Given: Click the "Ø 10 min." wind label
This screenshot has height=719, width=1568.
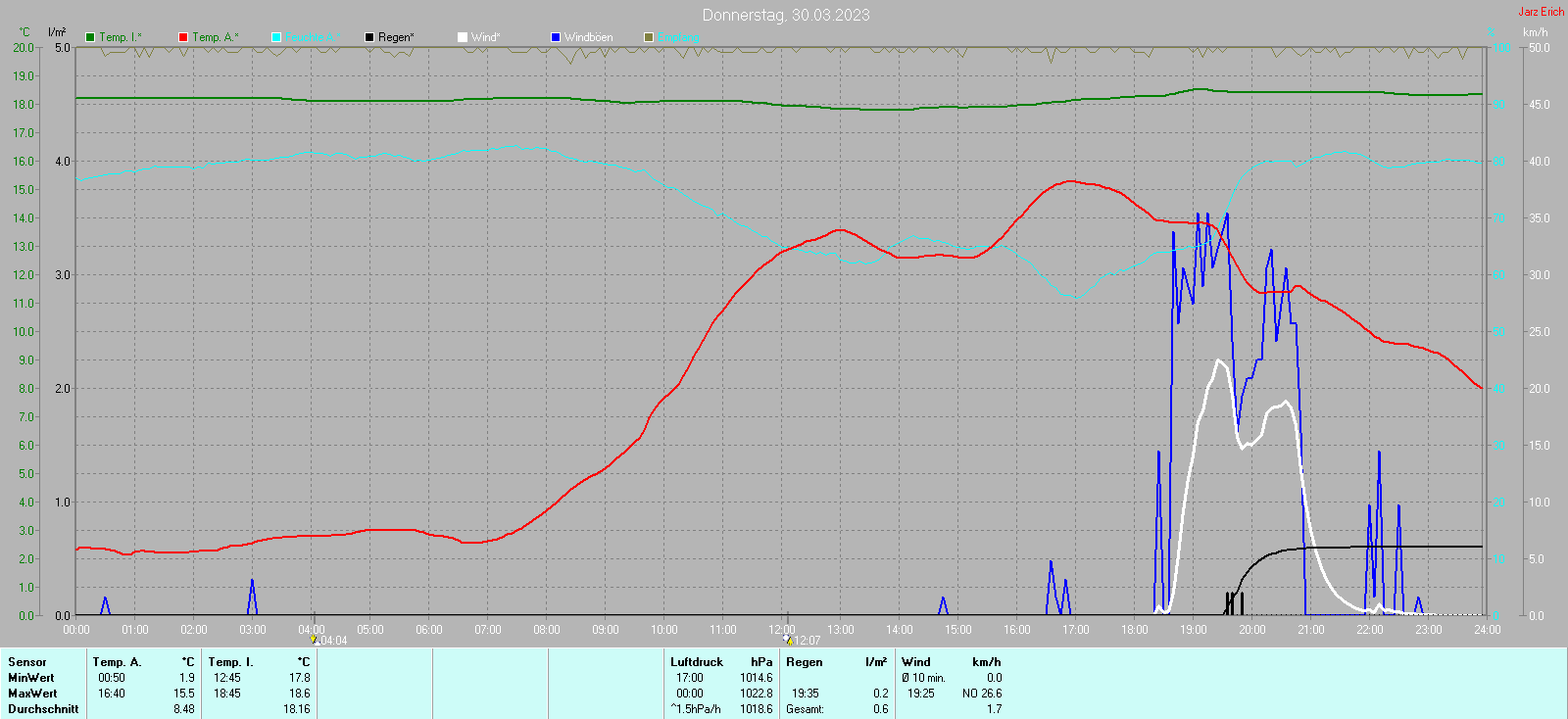Looking at the screenshot, I should click(x=924, y=678).
